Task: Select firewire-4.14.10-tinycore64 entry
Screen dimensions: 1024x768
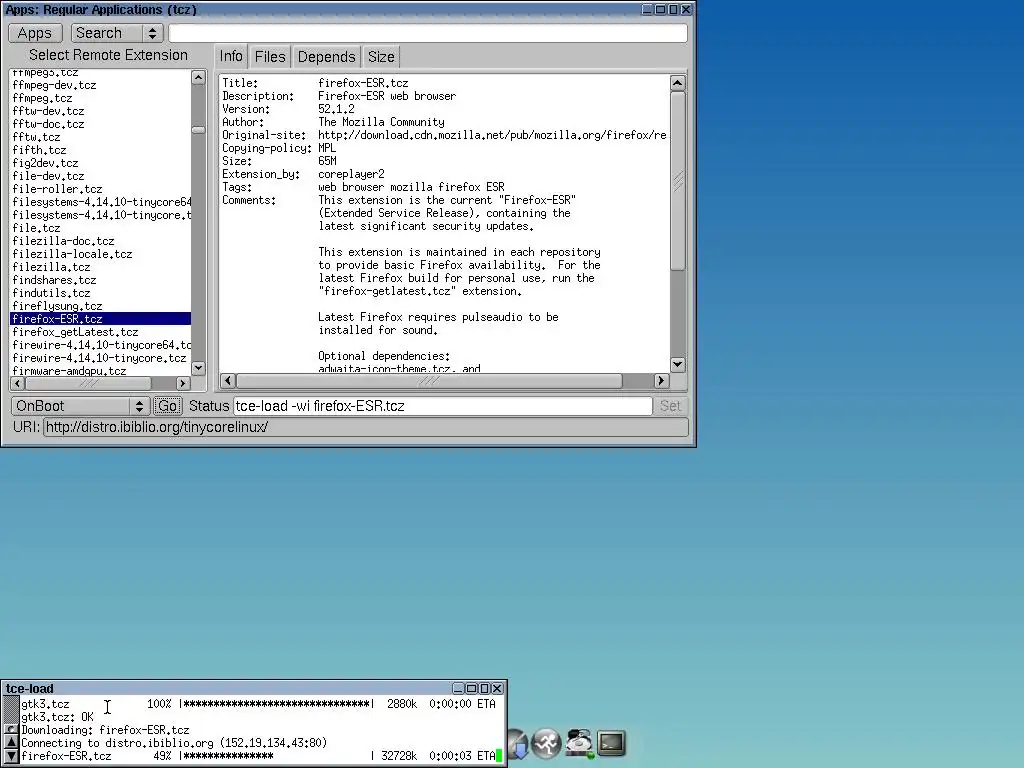Action: pos(101,345)
